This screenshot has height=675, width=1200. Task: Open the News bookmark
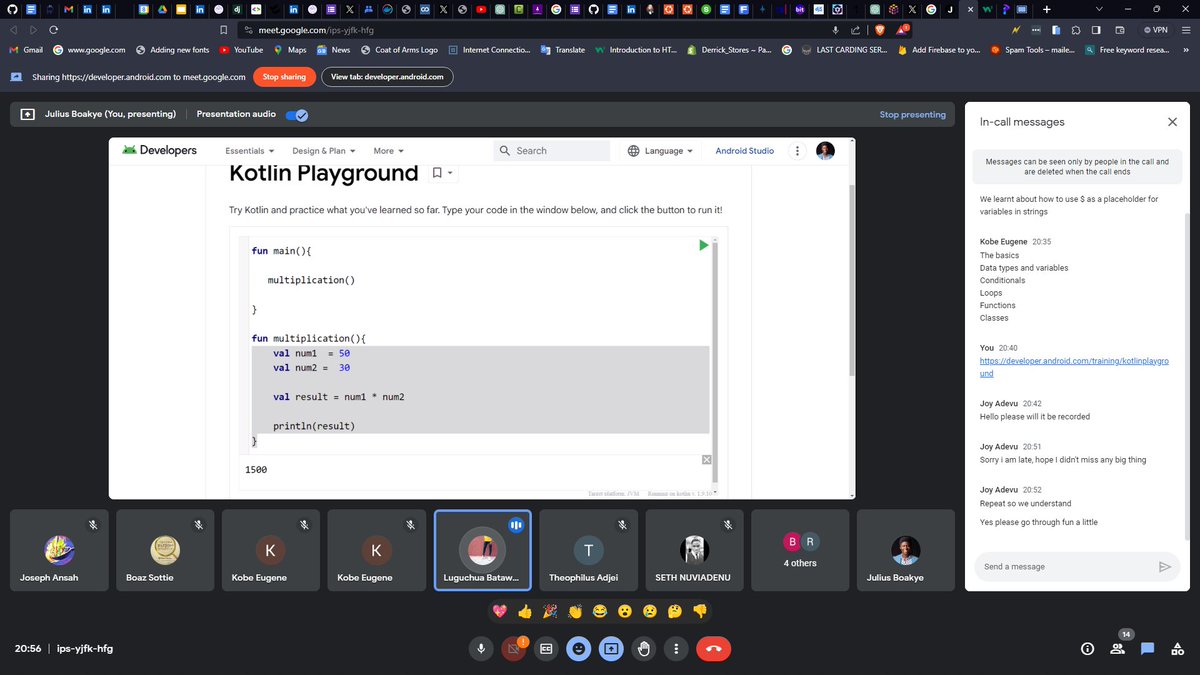click(x=334, y=49)
